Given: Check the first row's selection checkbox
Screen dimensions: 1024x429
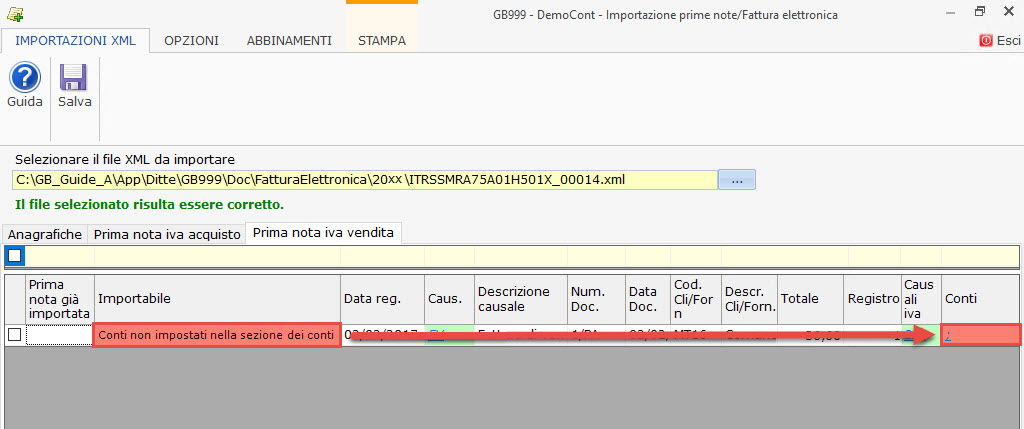Looking at the screenshot, I should pos(14,335).
